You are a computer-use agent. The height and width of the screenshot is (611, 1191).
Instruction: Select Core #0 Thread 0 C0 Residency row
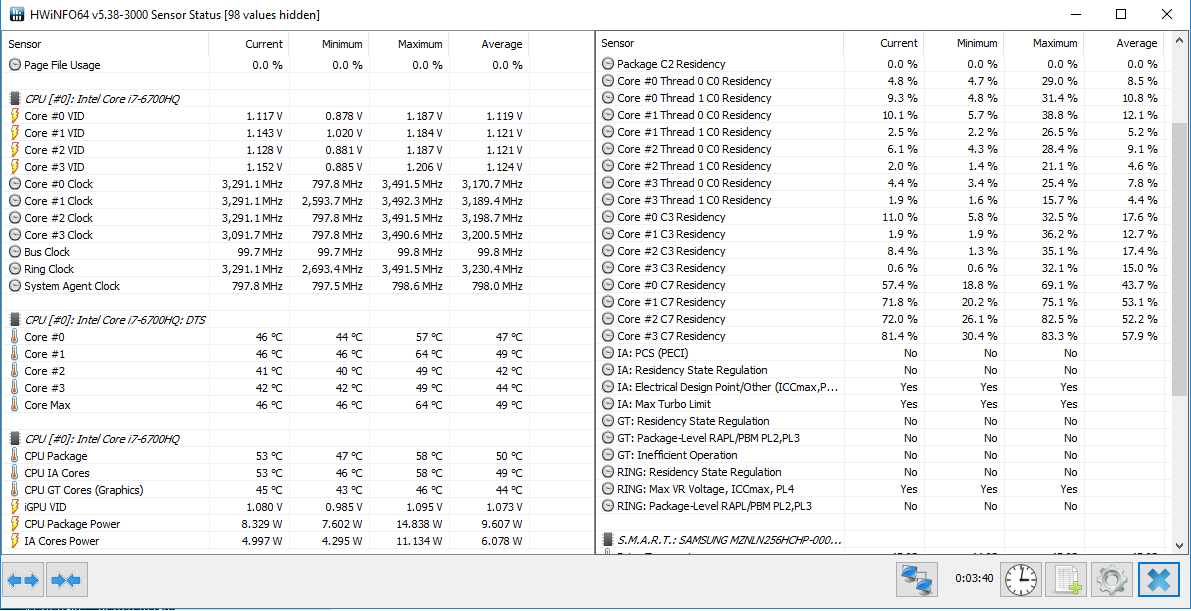(881, 81)
